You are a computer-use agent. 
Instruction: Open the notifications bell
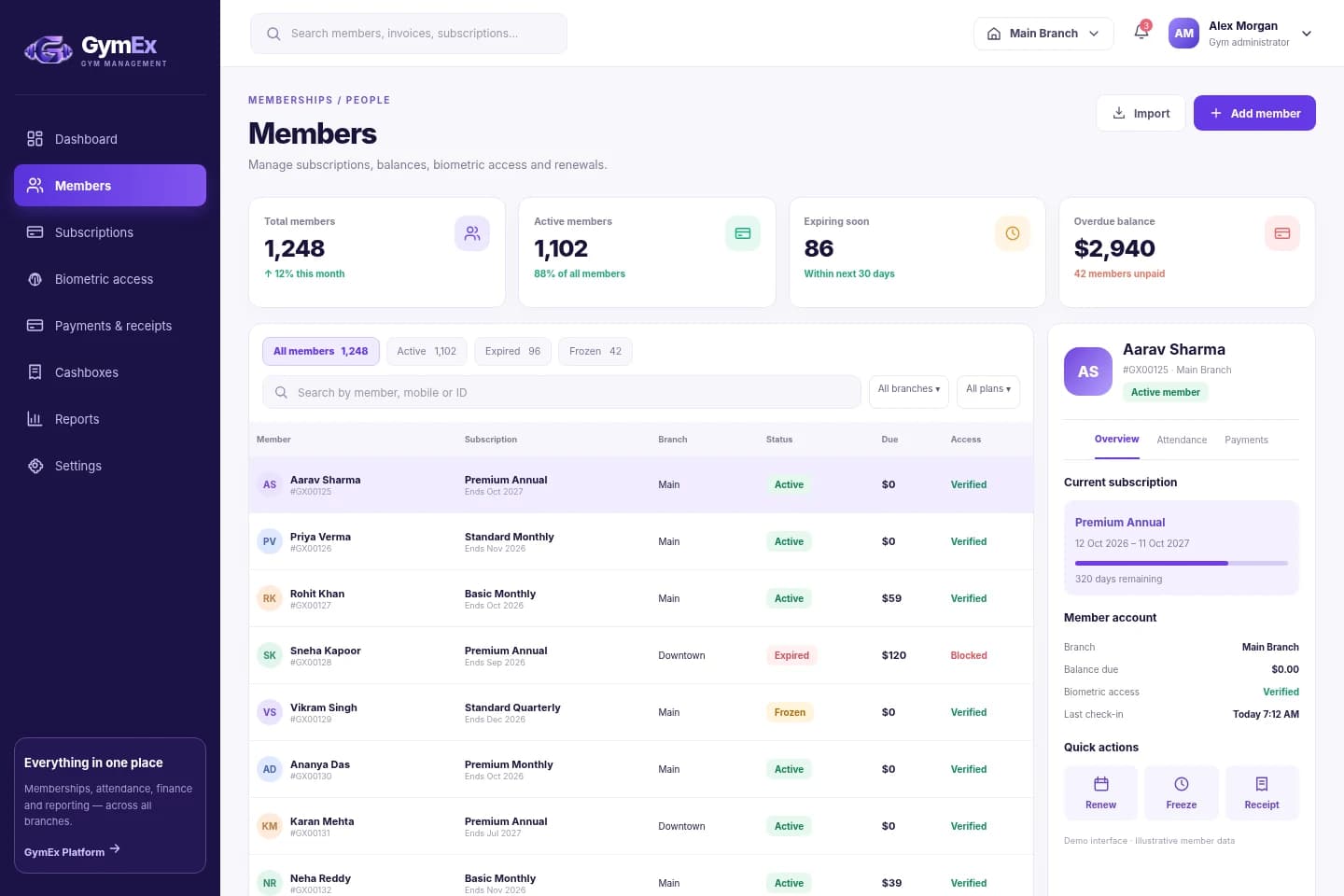coord(1141,33)
